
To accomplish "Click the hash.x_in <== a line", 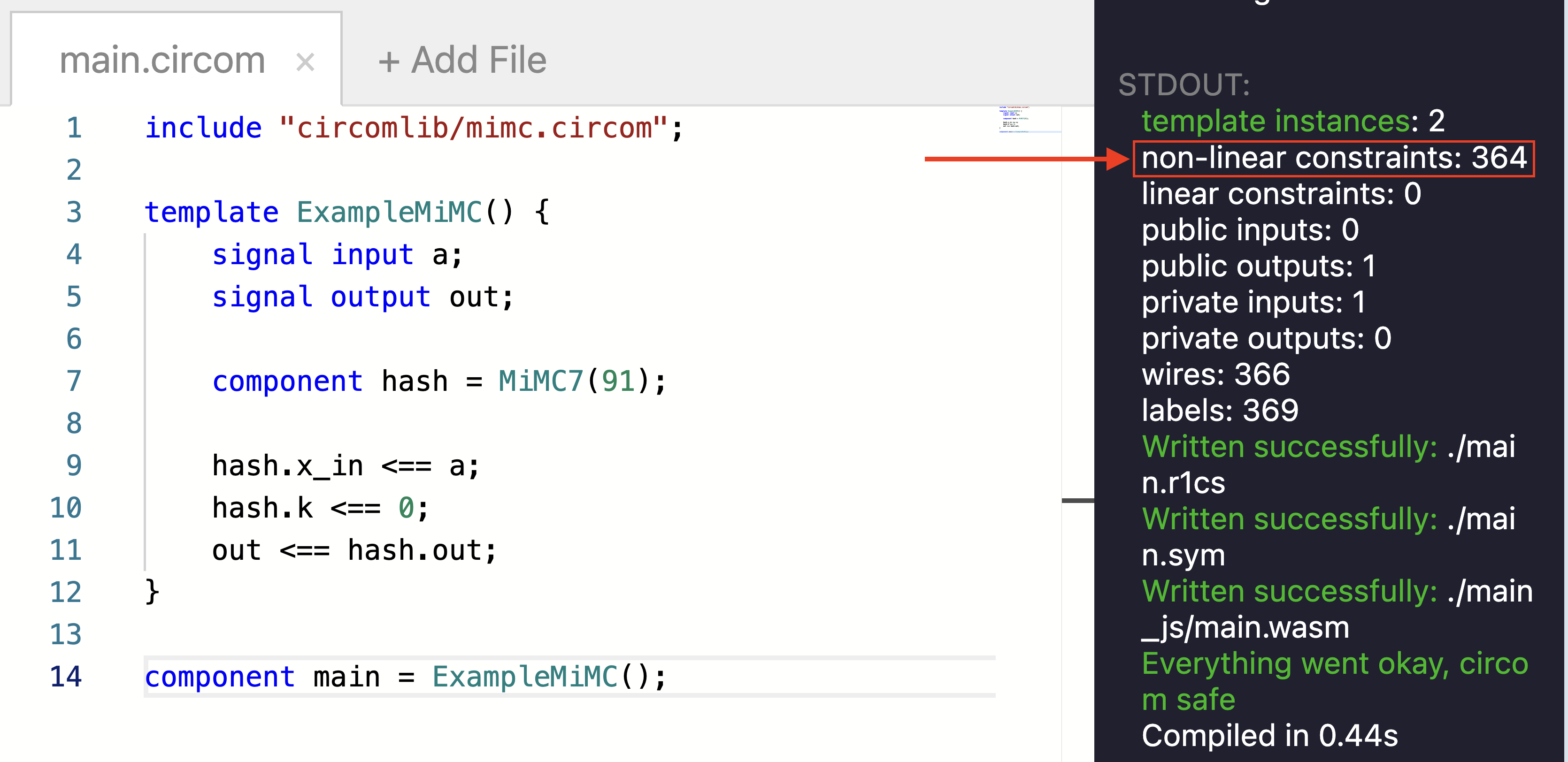I will [x=344, y=465].
